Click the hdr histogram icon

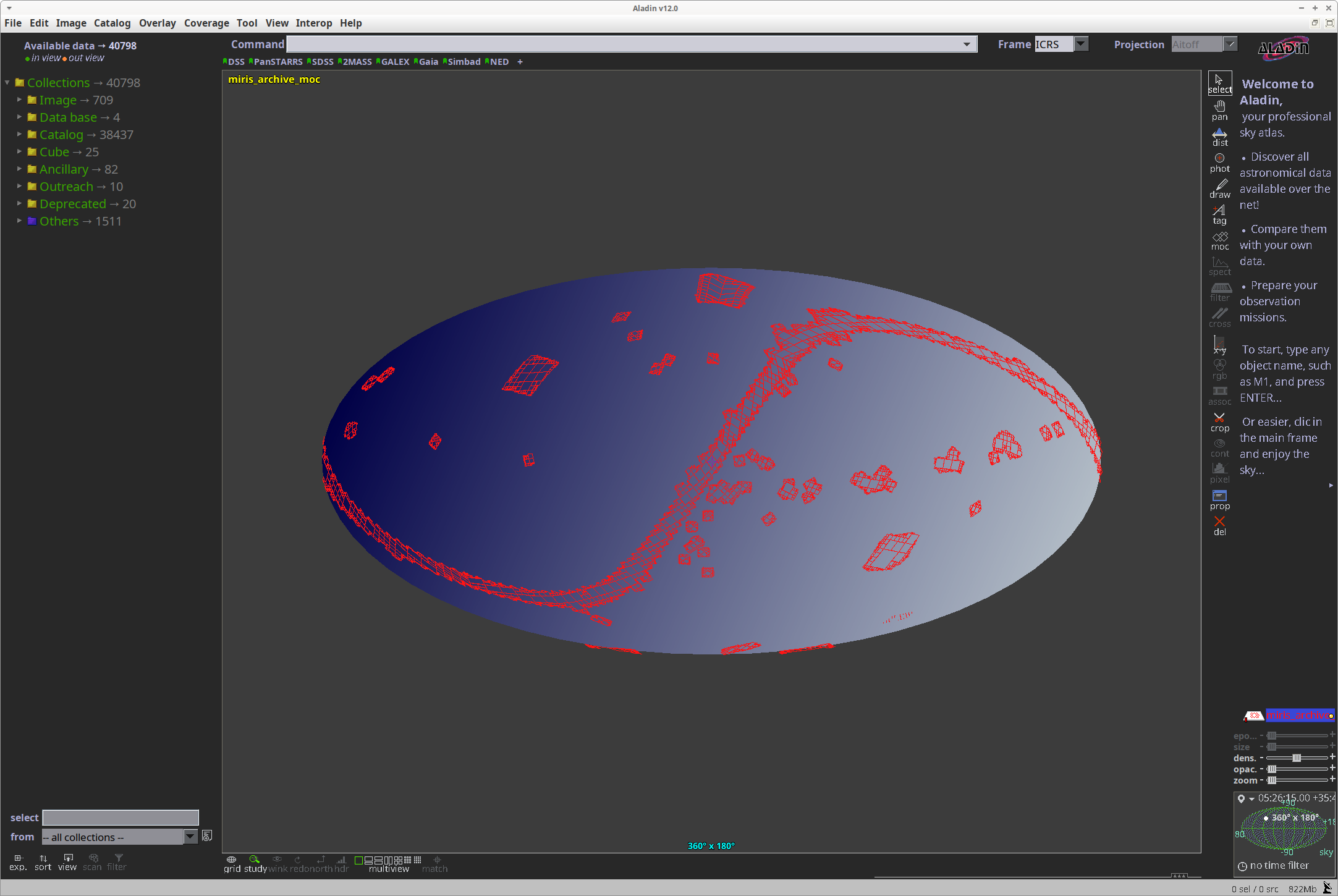(341, 863)
